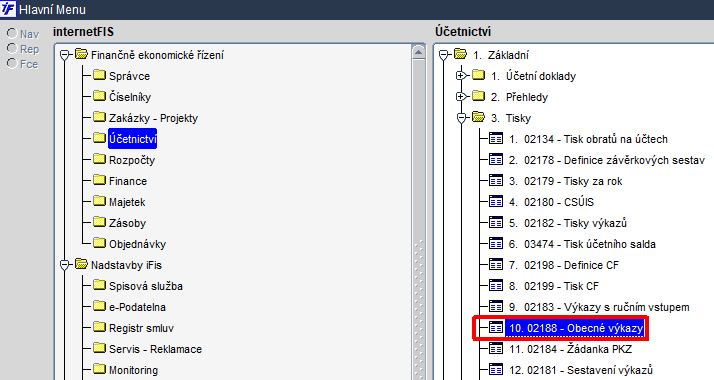
Task: Open the Servis - Reklamace item
Action: [x=155, y=349]
